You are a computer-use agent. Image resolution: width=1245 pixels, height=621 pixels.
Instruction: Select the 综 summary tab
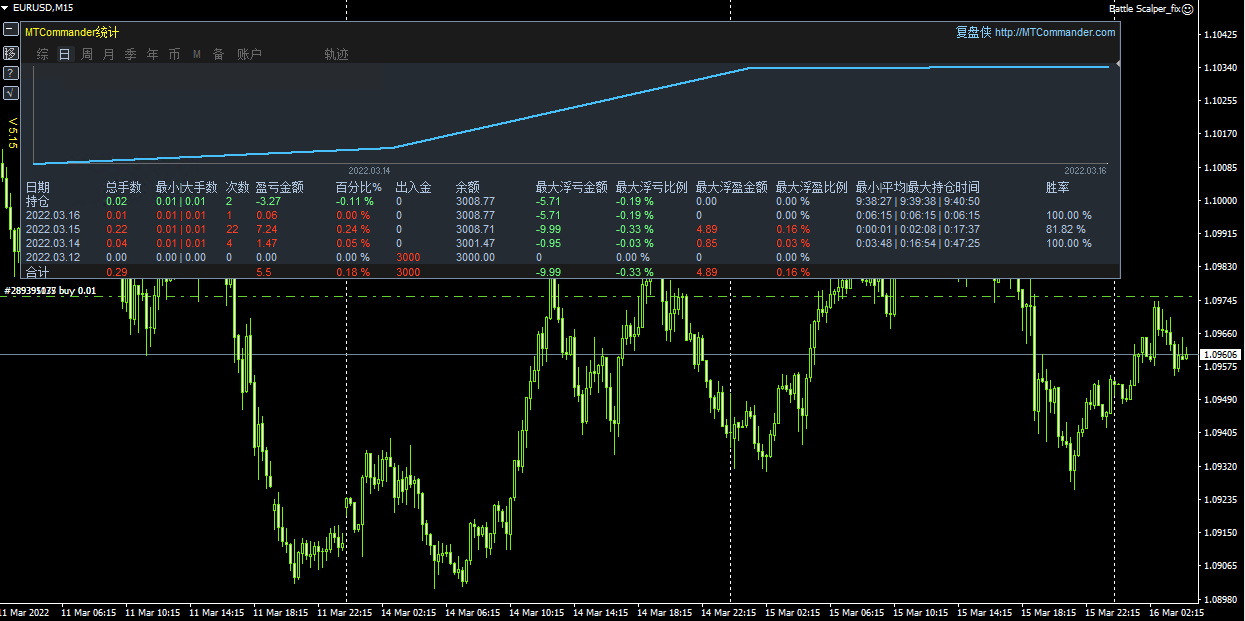click(42, 54)
